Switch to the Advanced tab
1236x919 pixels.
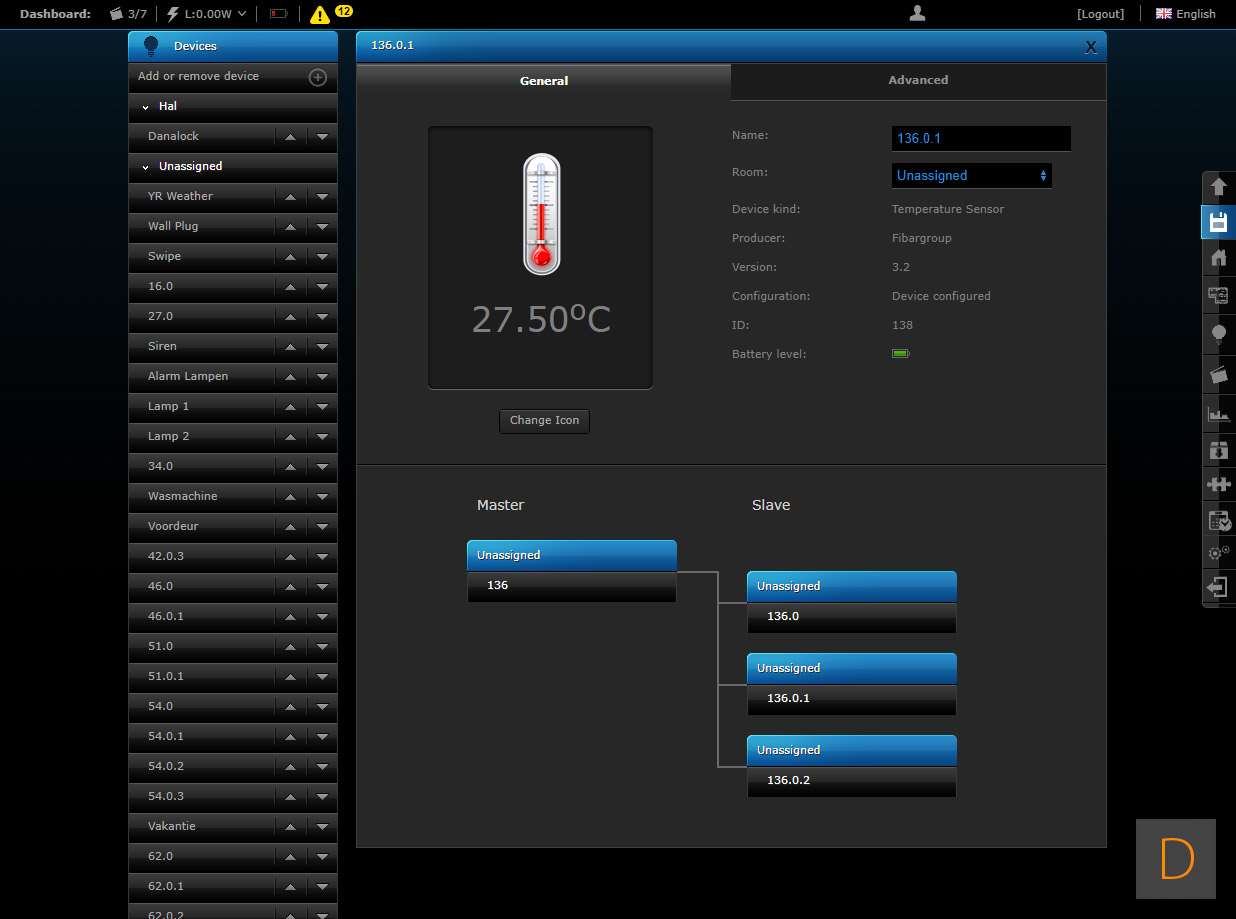(x=918, y=80)
